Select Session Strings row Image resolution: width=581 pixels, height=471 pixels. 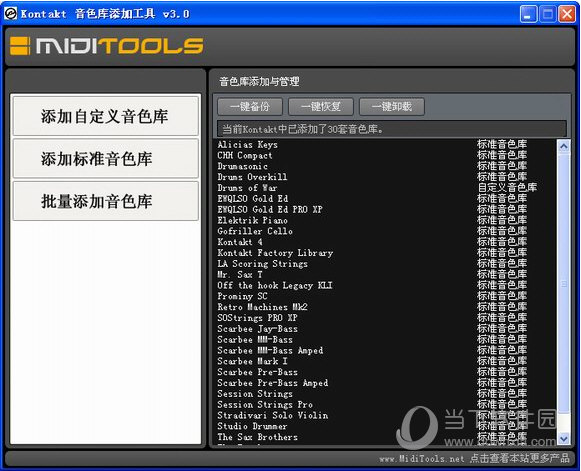coord(385,394)
